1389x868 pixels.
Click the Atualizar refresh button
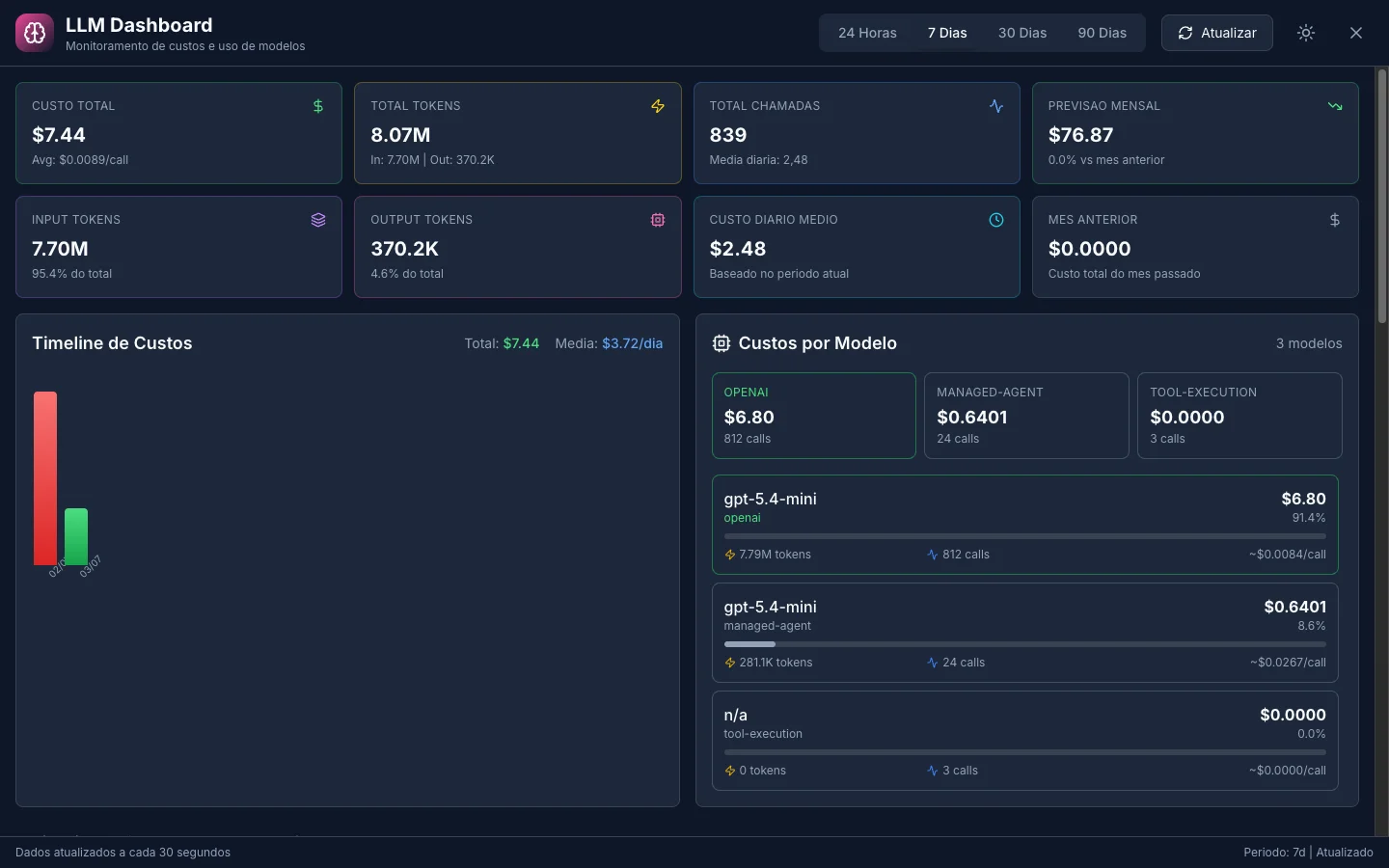click(1217, 33)
